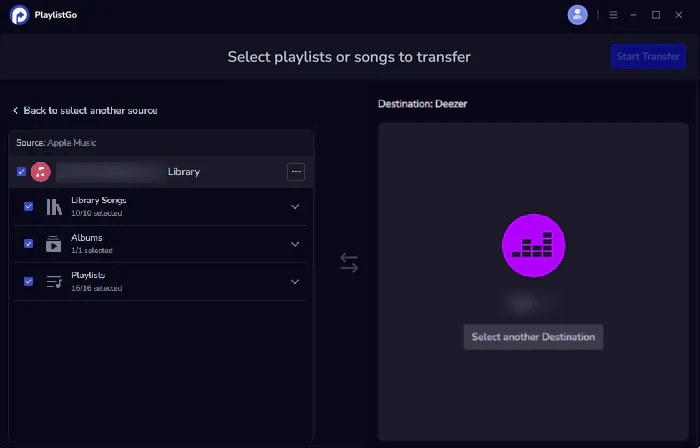This screenshot has height=448, width=700.
Task: Maximize the PlaylistGo window
Action: 656,15
